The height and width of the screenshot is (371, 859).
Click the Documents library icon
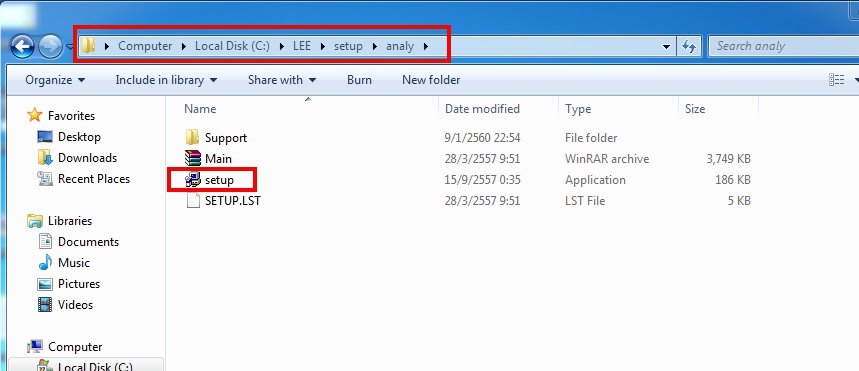45,242
